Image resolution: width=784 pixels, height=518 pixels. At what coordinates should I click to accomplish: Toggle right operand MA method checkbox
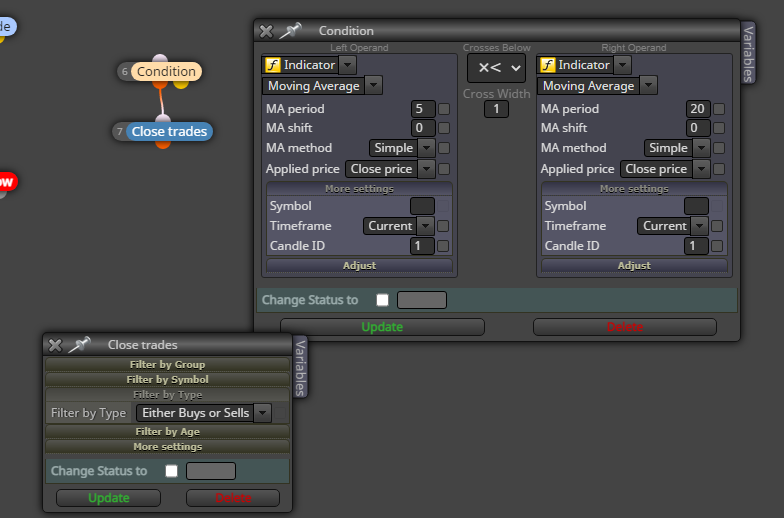[719, 148]
